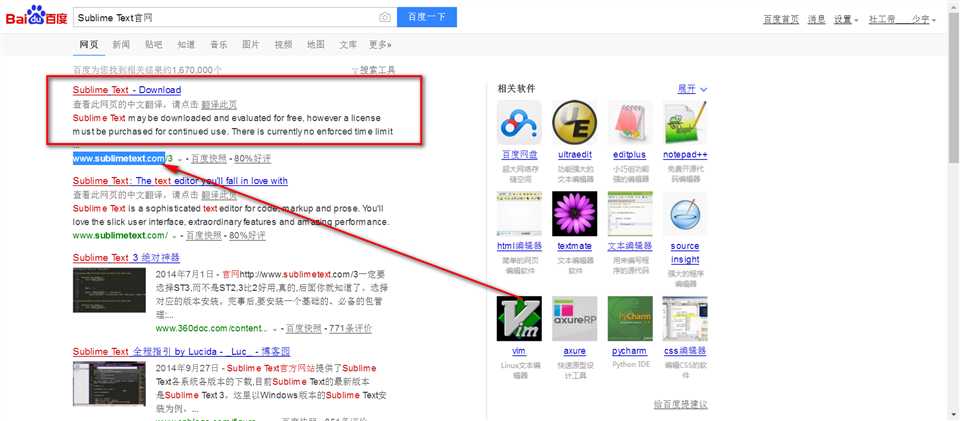
Task: Click the Baidu logo
Action: coord(36,15)
